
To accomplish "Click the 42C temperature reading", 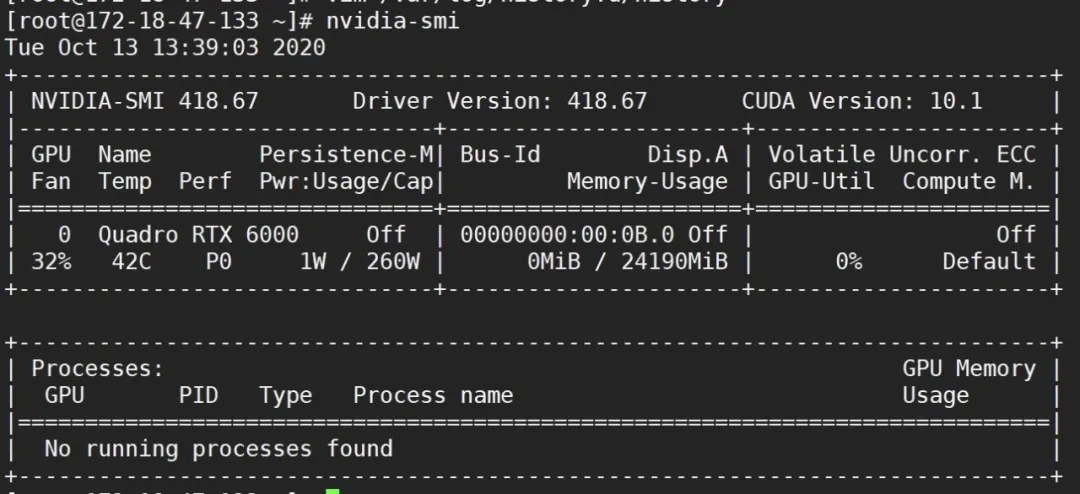I will click(132, 262).
